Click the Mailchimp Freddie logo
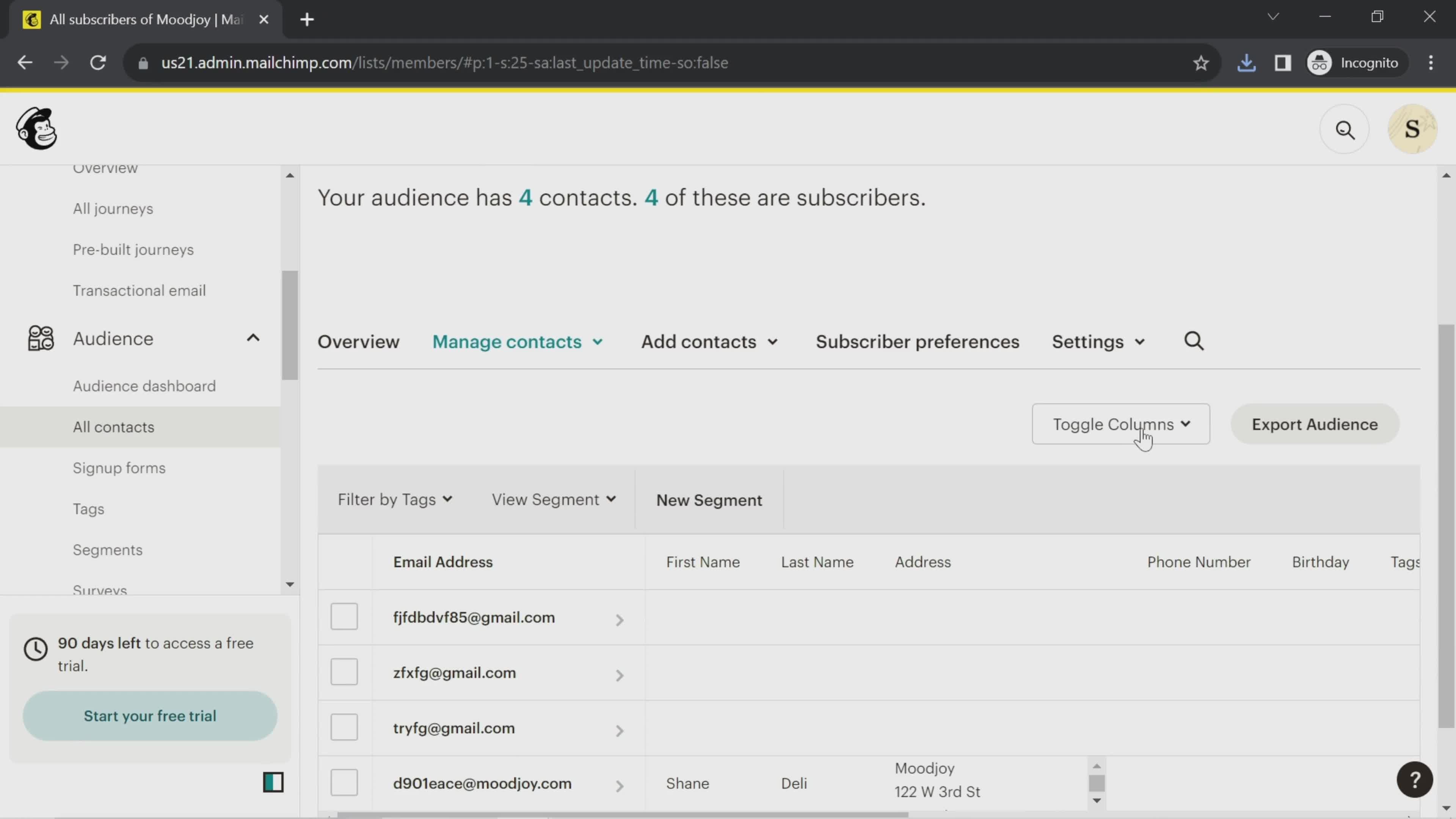 point(37,129)
